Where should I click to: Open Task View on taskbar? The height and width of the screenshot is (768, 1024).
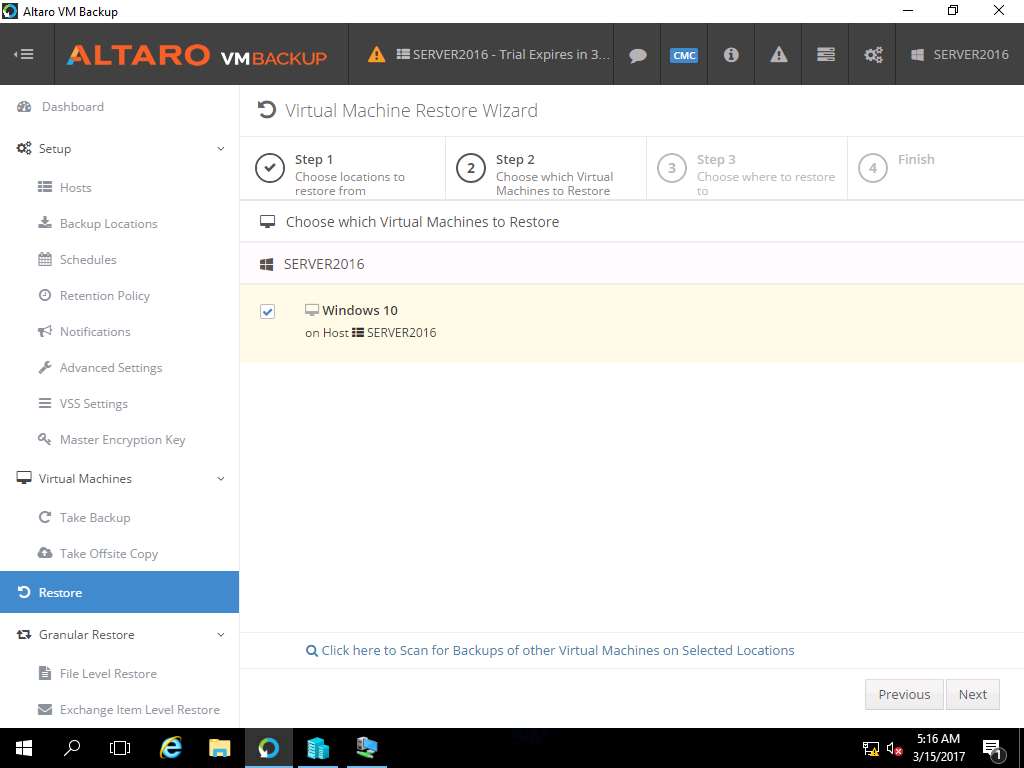pyautogui.click(x=120, y=748)
